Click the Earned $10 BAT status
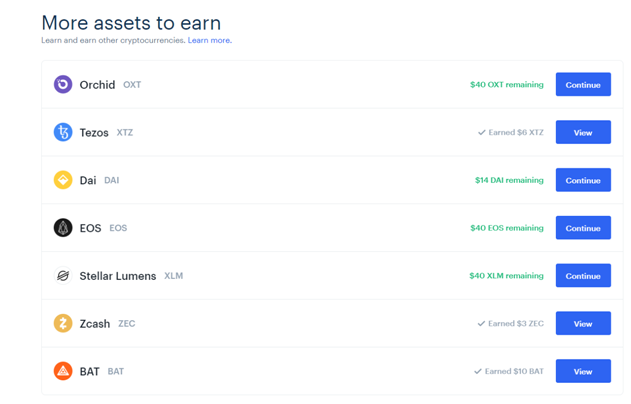Image resolution: width=631 pixels, height=404 pixels. pos(509,371)
